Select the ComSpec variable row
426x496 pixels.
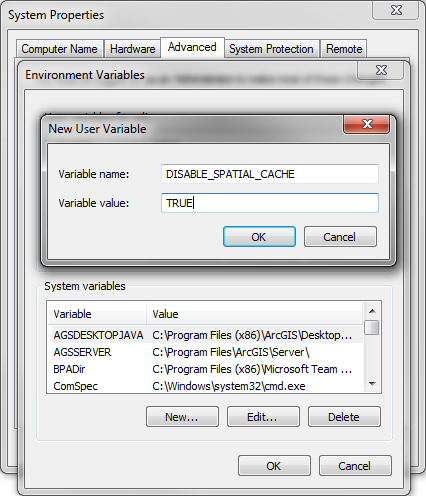tap(205, 386)
